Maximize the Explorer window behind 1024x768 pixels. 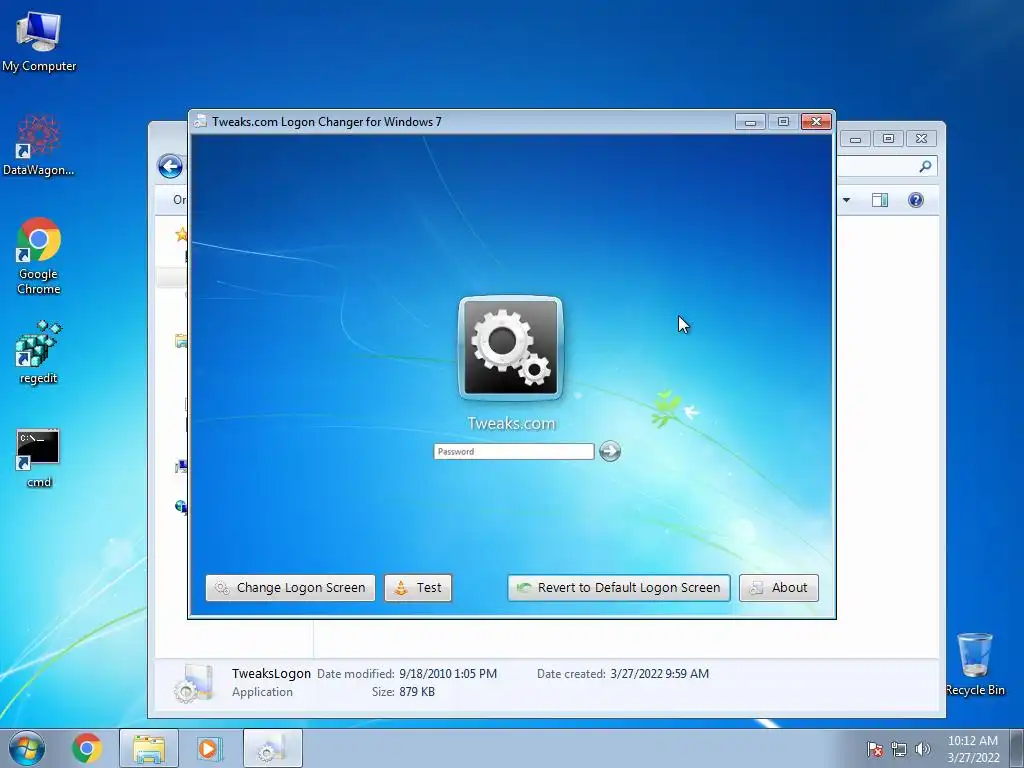click(x=888, y=138)
